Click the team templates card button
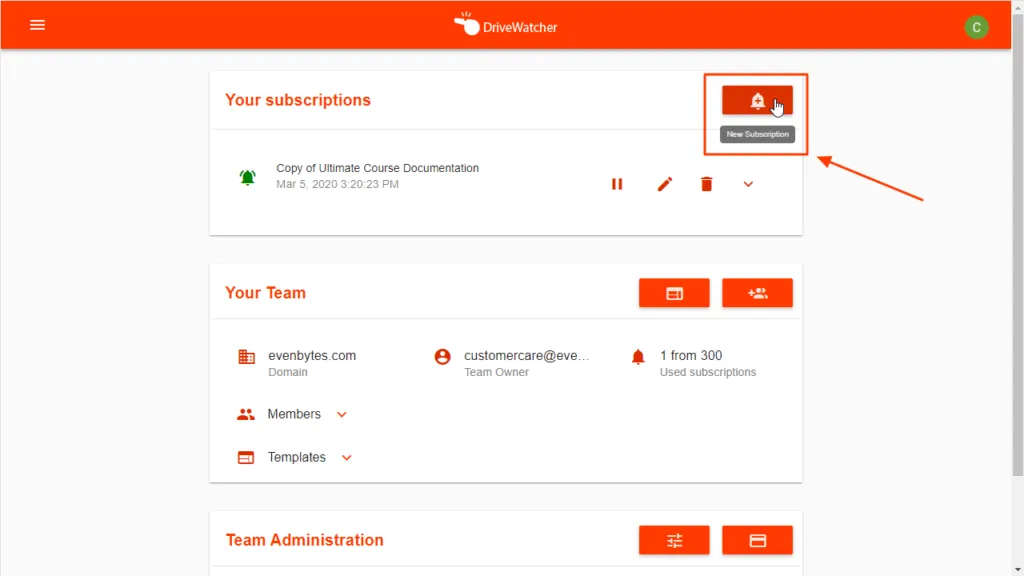The image size is (1024, 576). tap(674, 293)
